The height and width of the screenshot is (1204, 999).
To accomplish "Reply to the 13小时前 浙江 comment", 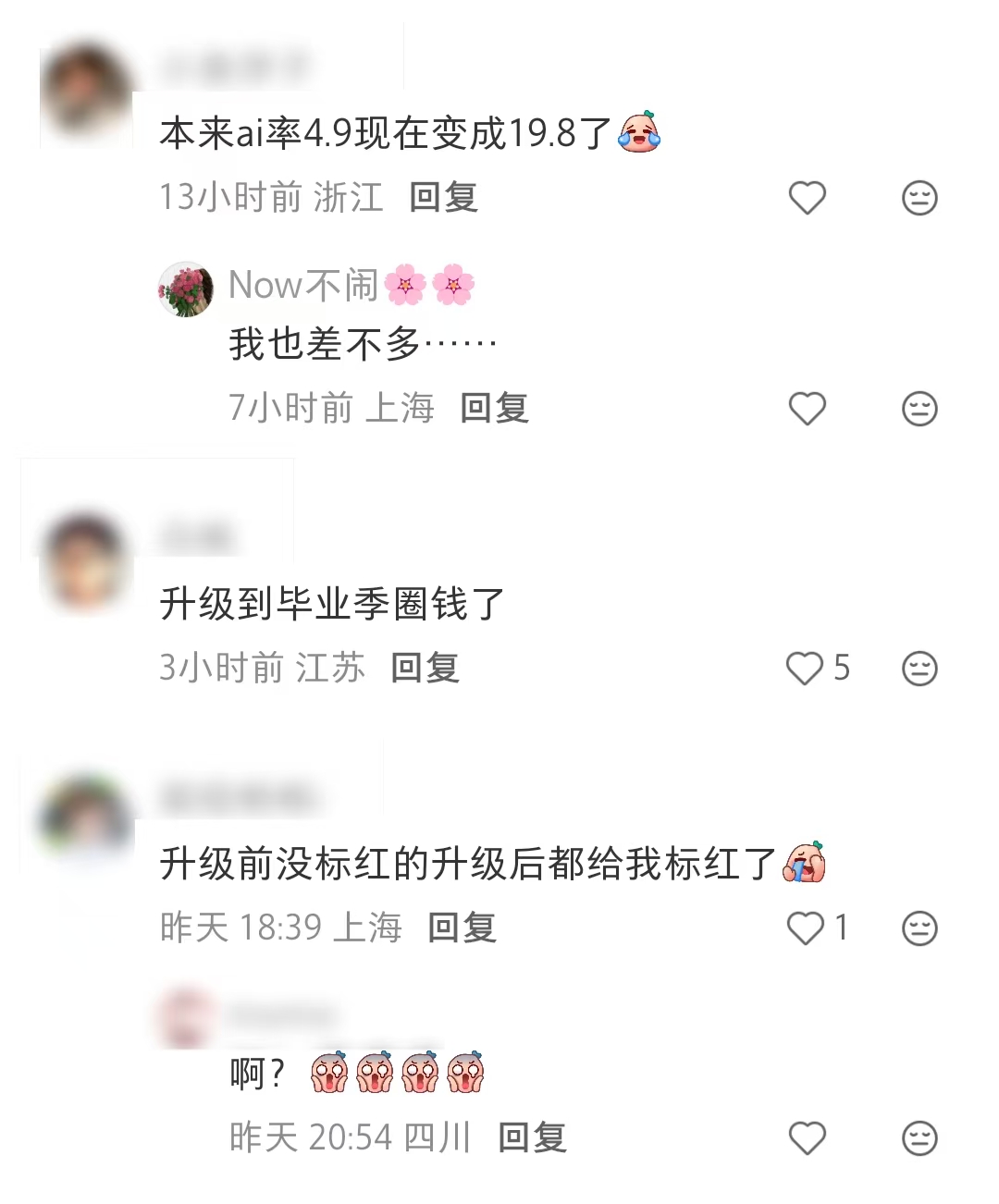I will pos(444,198).
